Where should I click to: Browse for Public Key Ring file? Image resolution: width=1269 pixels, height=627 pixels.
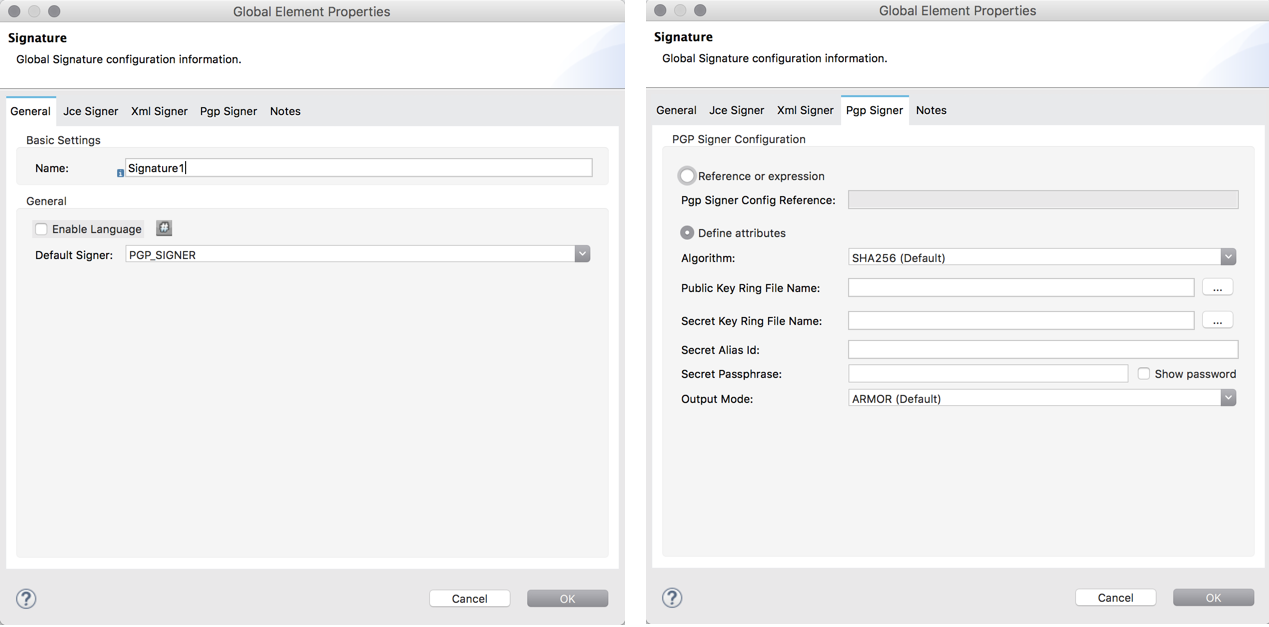1217,288
